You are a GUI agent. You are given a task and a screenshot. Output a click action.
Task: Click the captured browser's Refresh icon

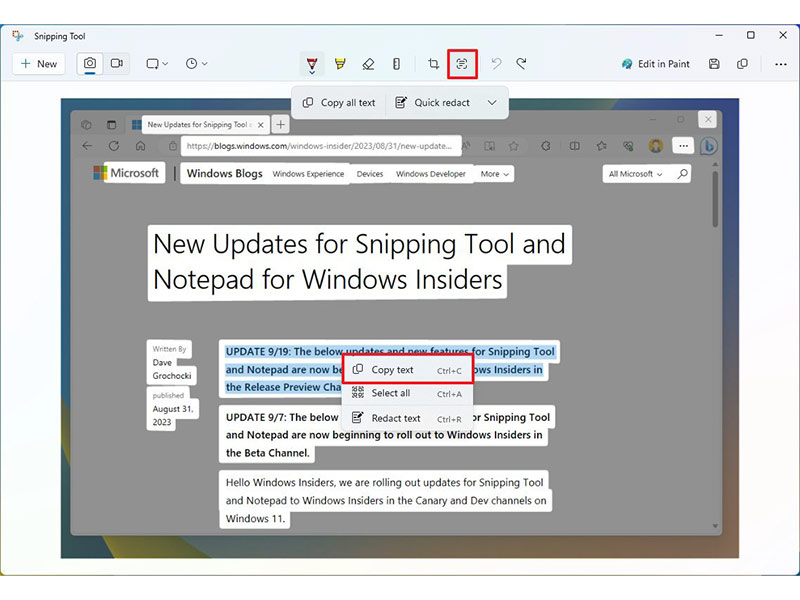[114, 146]
